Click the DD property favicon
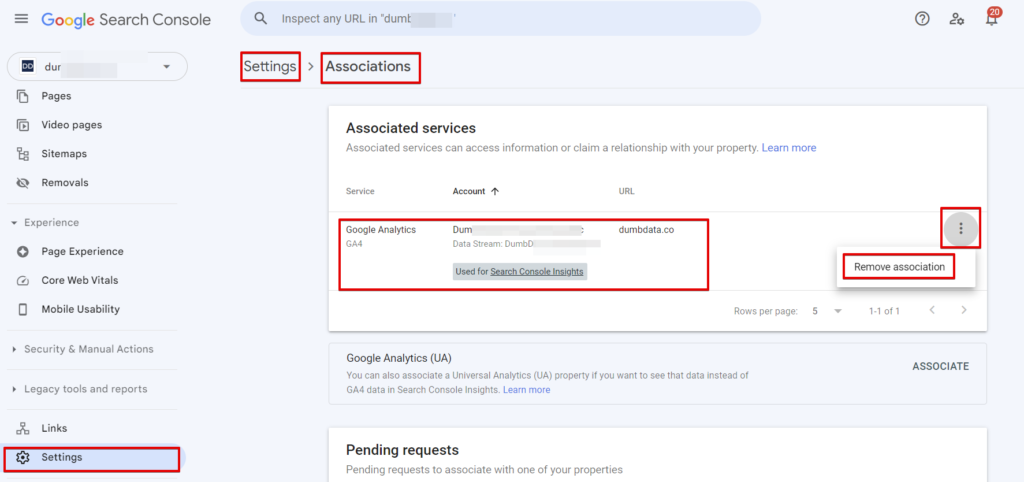1024x482 pixels. pos(28,67)
